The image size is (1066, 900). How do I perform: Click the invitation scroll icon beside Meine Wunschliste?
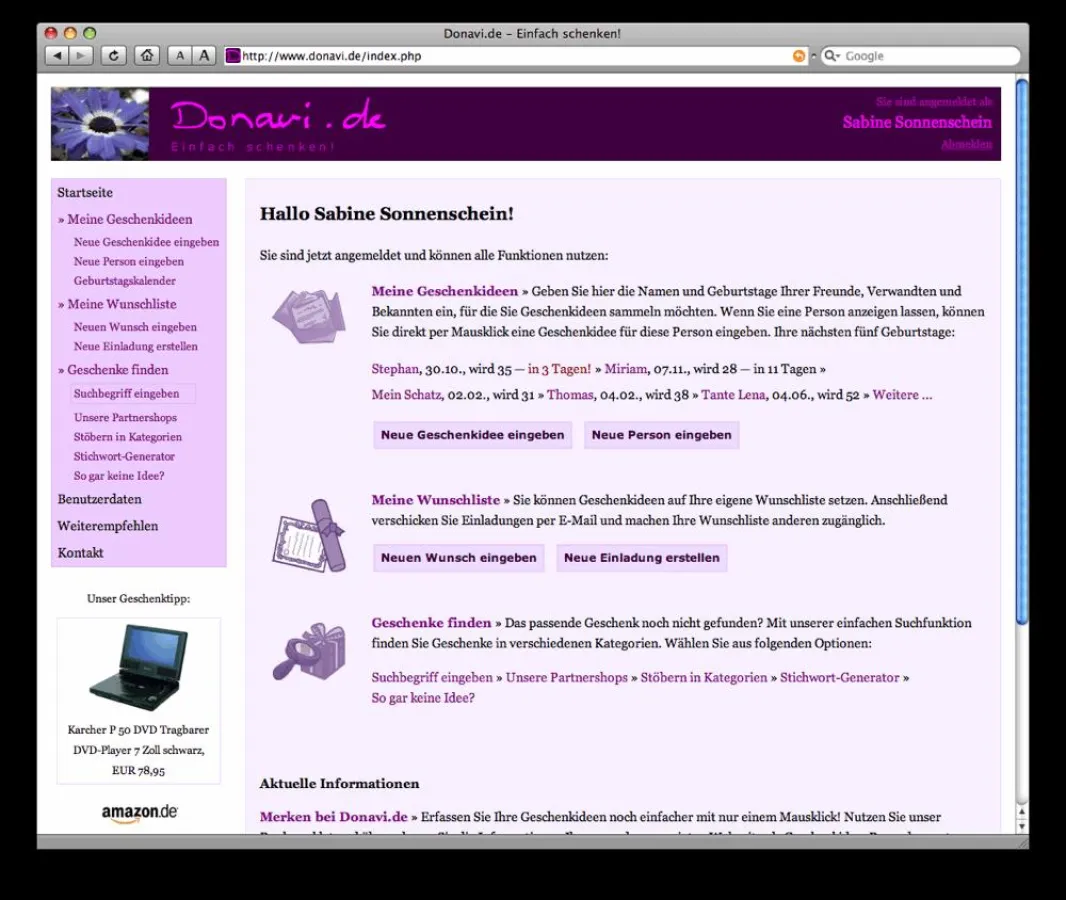pos(310,535)
